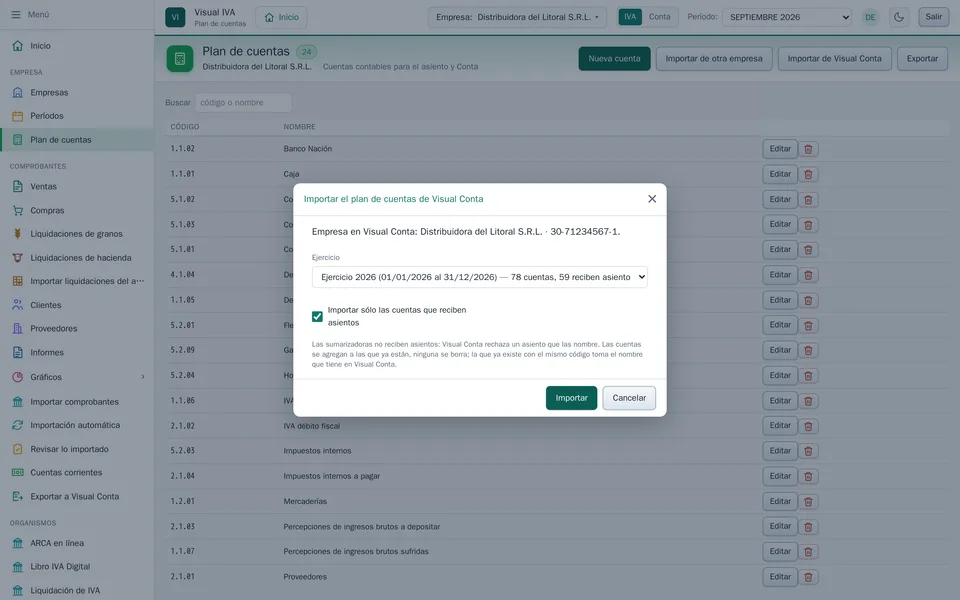
Task: Click the hamburger Menú icon
Action: pyautogui.click(x=16, y=14)
